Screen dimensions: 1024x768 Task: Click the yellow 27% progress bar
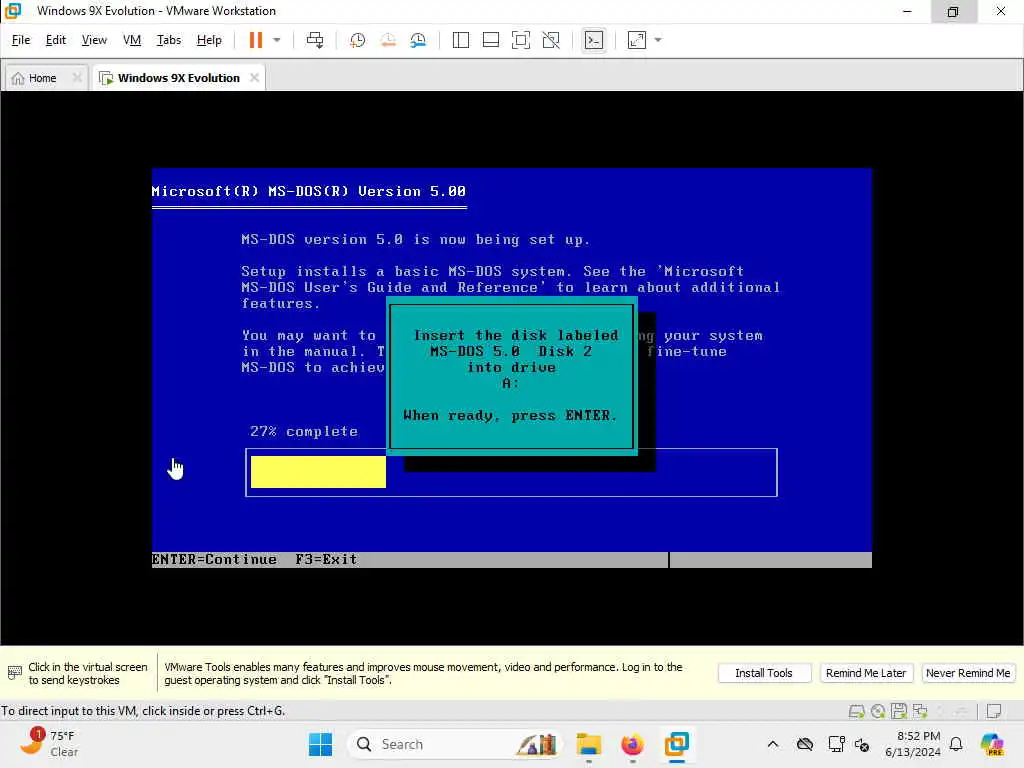pyautogui.click(x=318, y=472)
